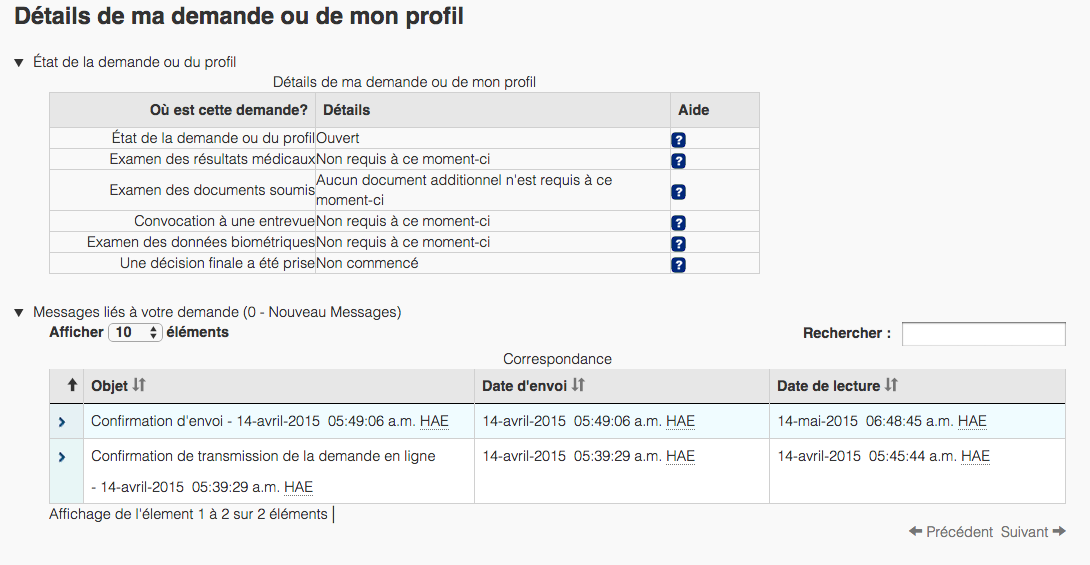Screen dimensions: 1090x565
Task: Click HAE abbreviation in first Date d'envoi
Action: [x=680, y=422]
